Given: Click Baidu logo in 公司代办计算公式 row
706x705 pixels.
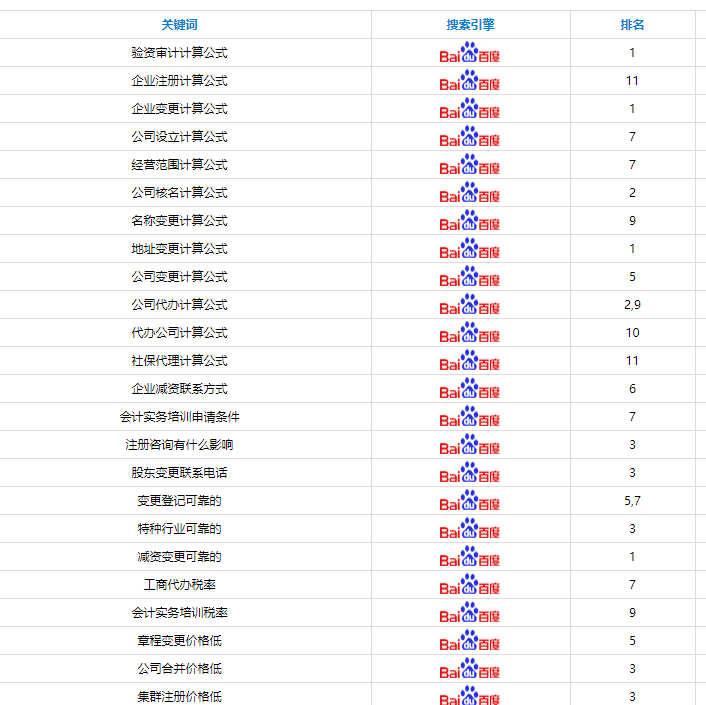Looking at the screenshot, I should point(470,304).
